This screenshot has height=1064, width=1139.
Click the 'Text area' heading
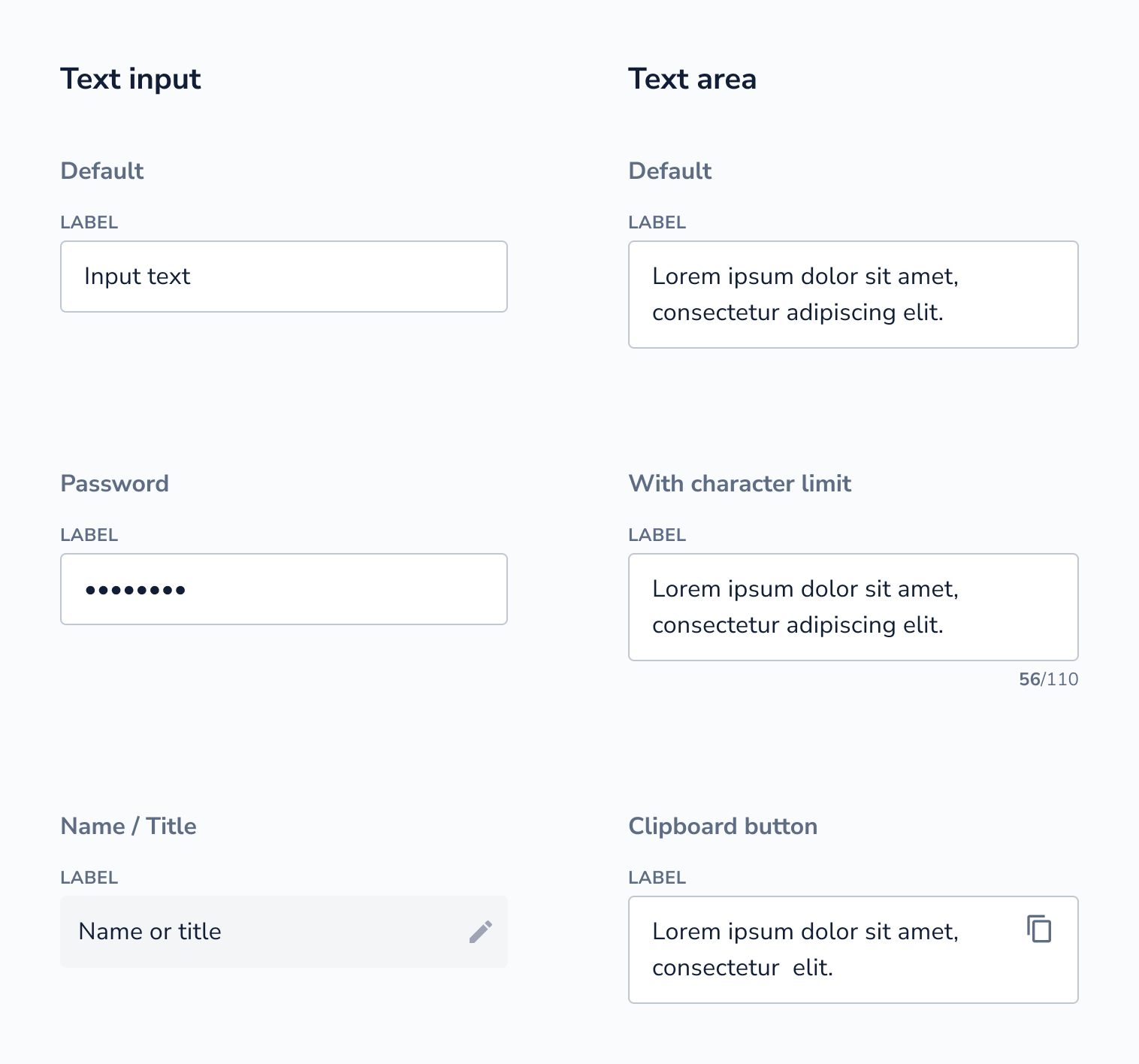692,79
